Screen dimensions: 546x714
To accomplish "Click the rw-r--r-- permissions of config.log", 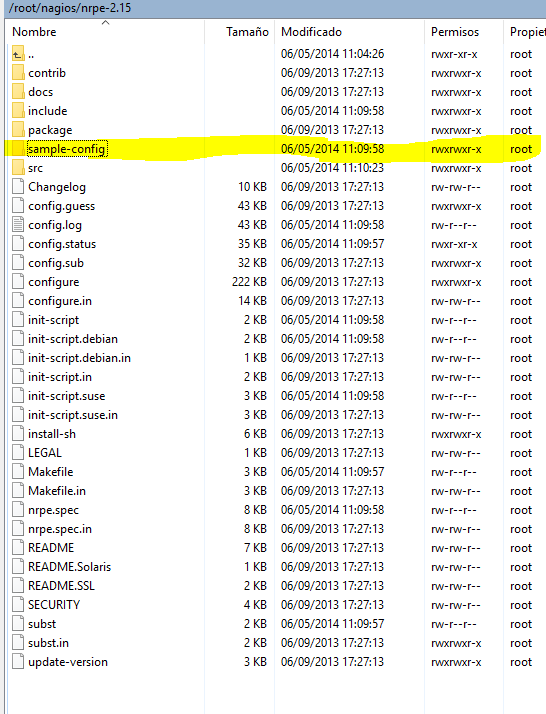I will (454, 225).
